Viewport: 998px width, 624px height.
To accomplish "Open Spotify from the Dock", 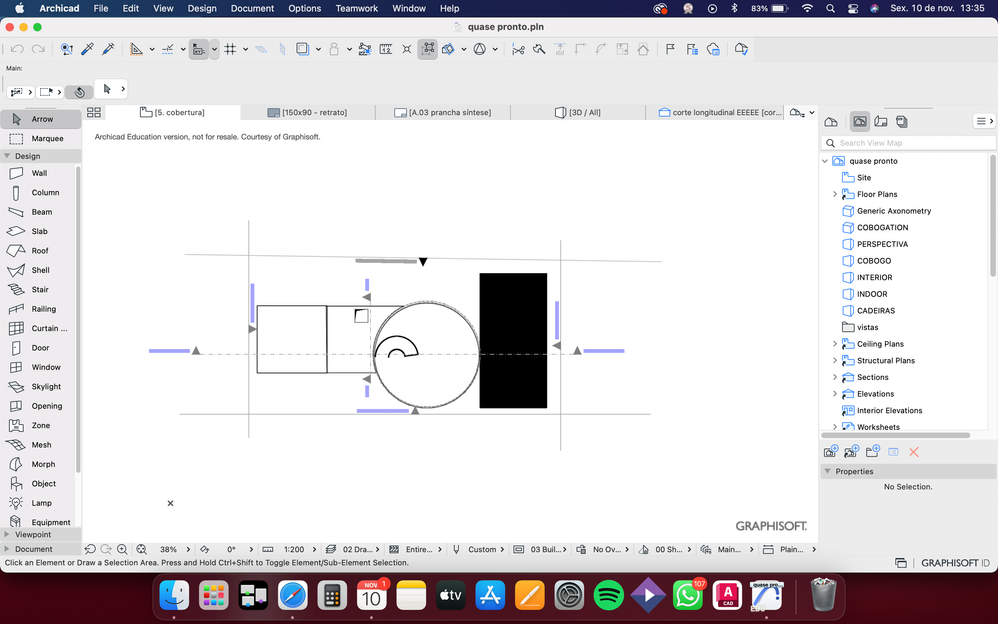I will click(608, 596).
